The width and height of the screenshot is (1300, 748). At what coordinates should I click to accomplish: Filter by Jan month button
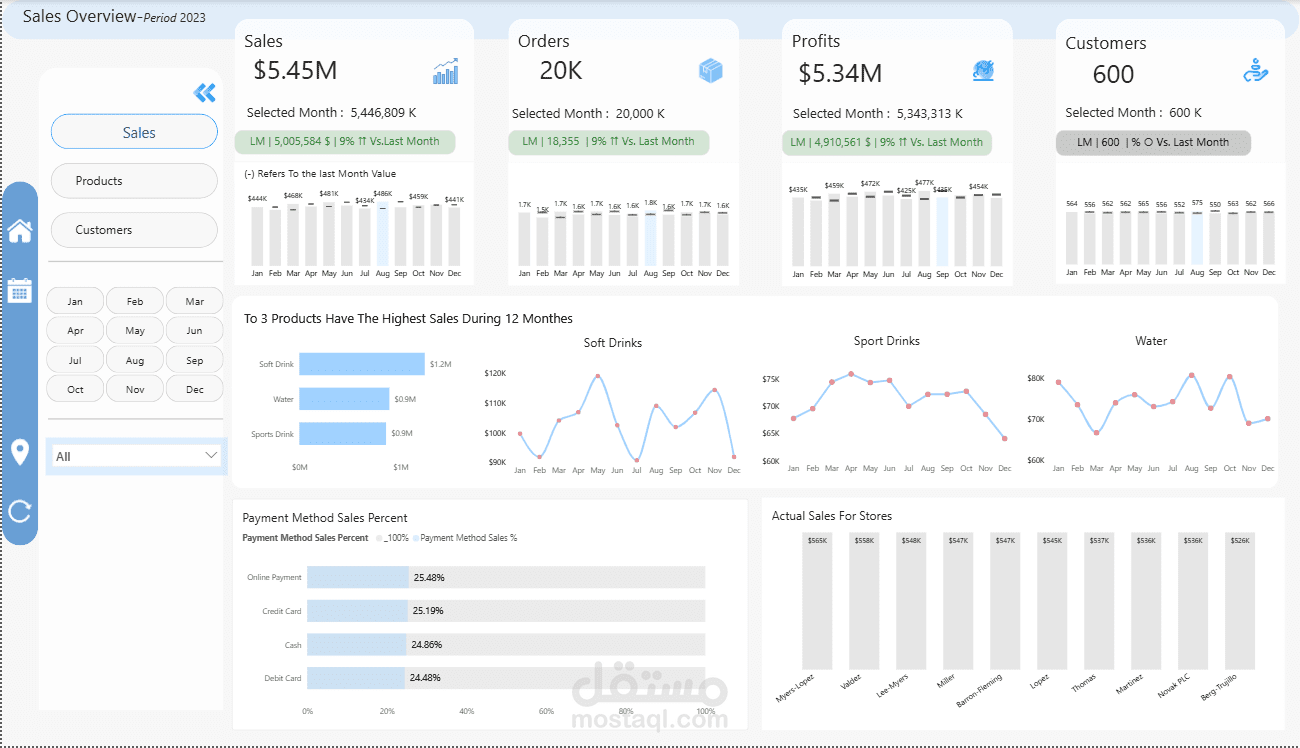pos(75,301)
